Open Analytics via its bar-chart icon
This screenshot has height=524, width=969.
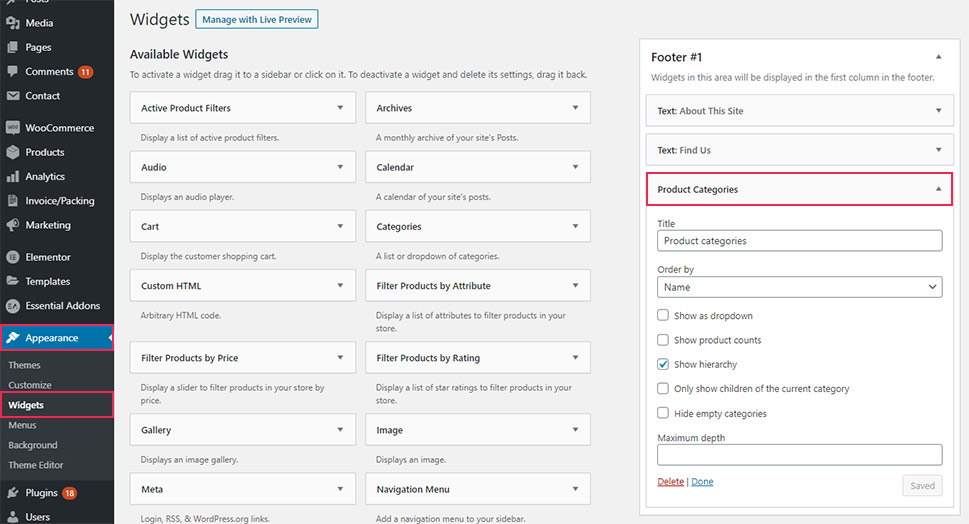(x=13, y=177)
